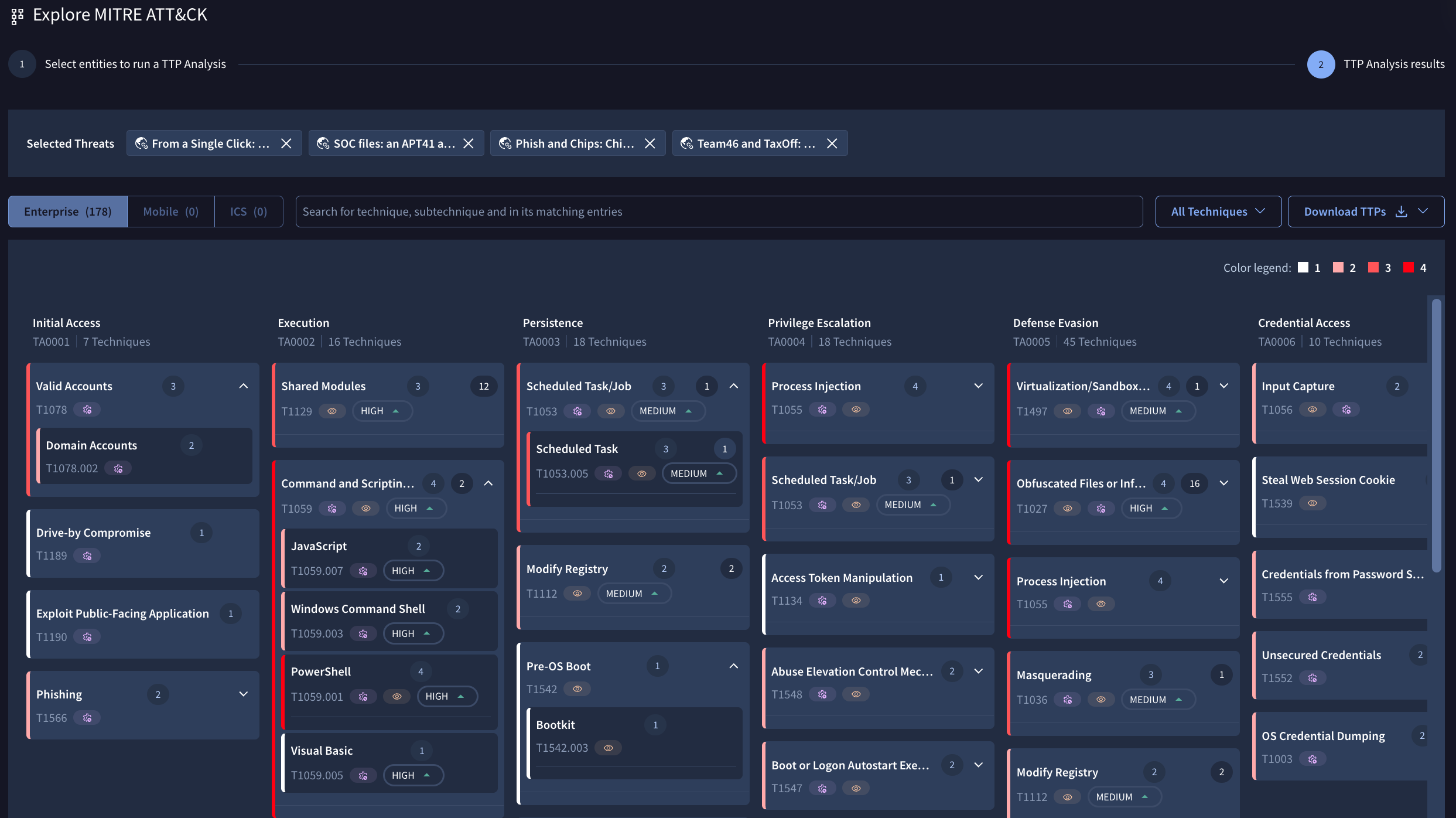Click the technique search input field

(x=719, y=212)
